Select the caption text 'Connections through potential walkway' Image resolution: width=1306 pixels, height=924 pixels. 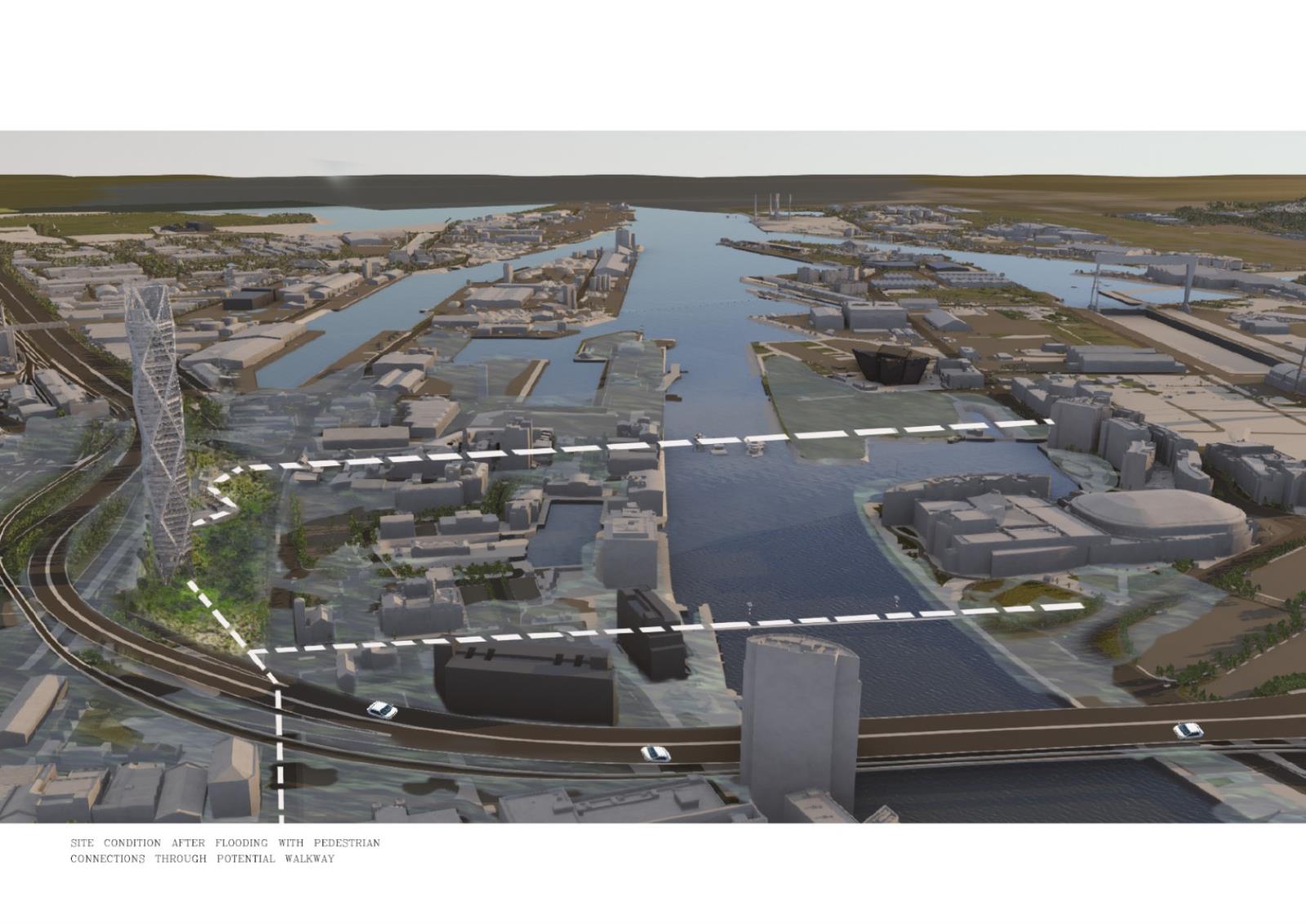[202, 859]
